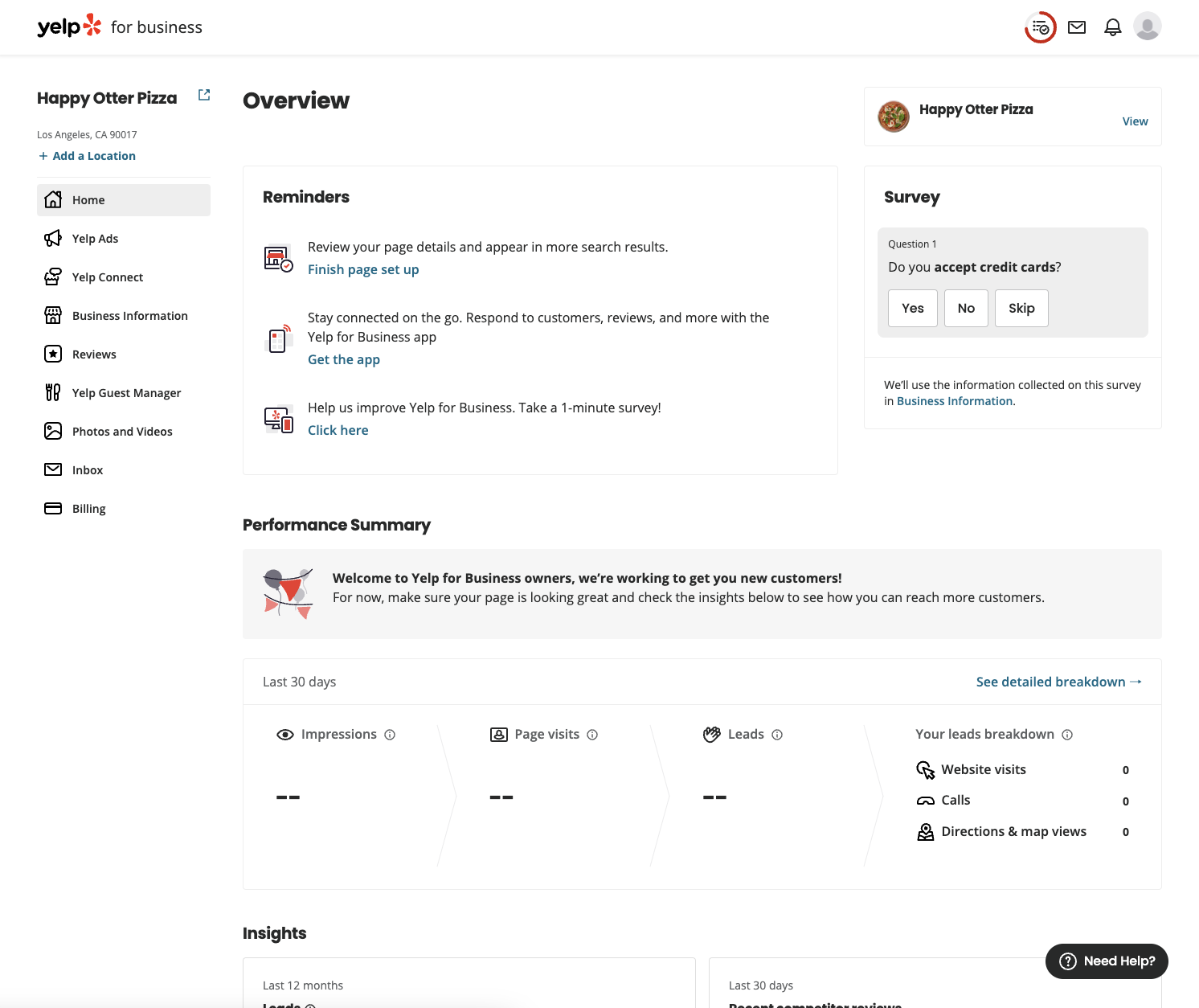Open the setup progress checklist icon

click(x=1041, y=27)
